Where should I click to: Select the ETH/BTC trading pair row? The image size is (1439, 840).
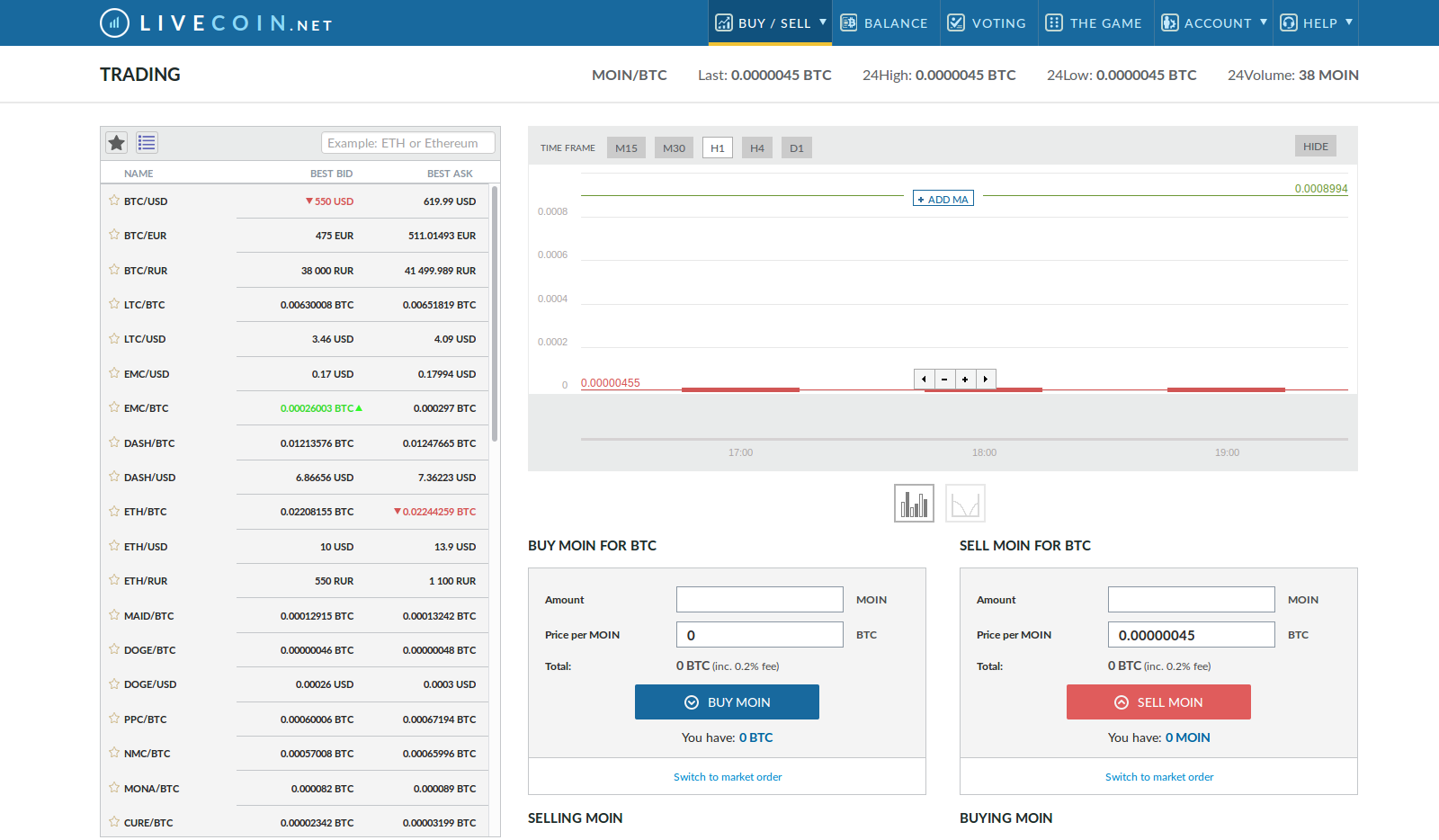(297, 511)
